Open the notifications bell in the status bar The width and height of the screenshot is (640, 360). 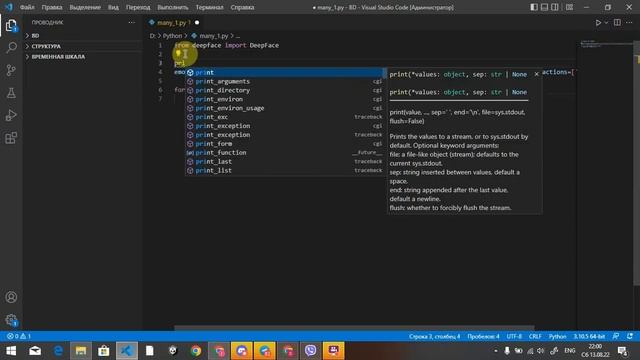[630, 336]
